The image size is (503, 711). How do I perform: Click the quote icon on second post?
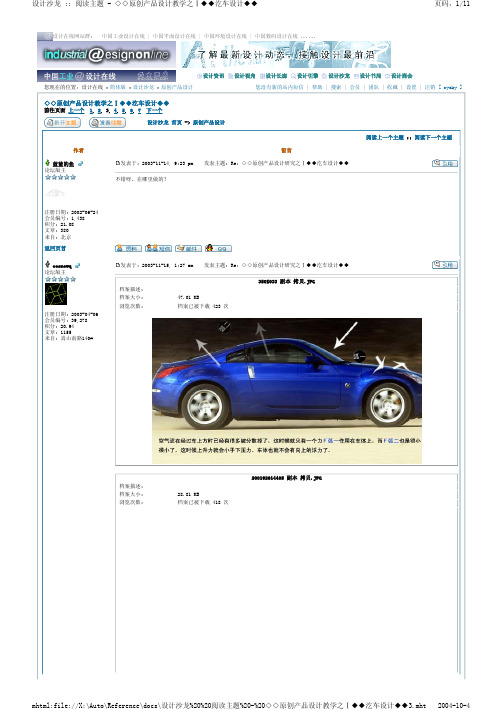tap(444, 265)
